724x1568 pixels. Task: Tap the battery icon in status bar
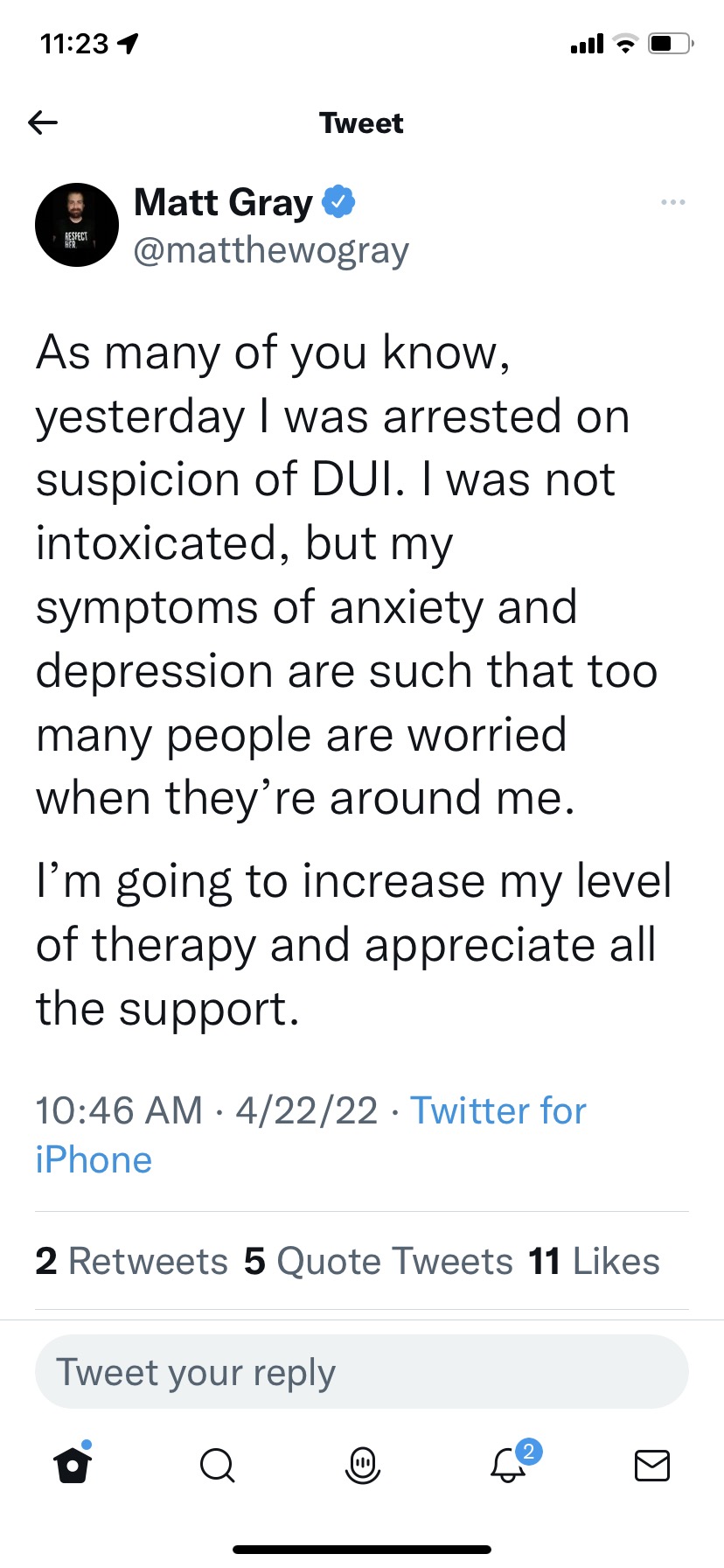tap(670, 43)
